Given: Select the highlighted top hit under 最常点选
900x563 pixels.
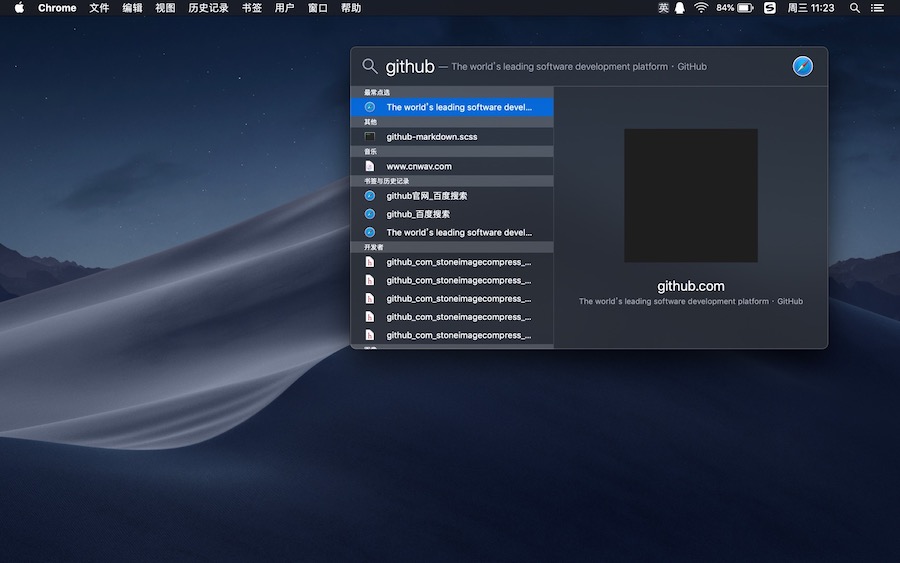Looking at the screenshot, I should coord(452,107).
